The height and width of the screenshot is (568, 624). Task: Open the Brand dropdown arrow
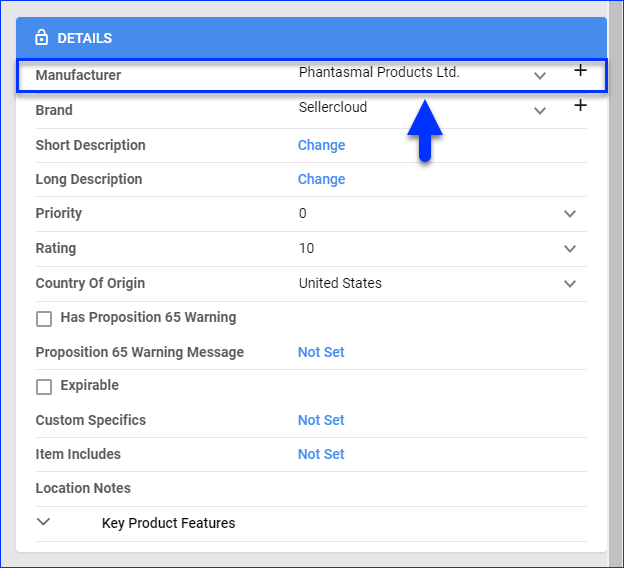[540, 110]
